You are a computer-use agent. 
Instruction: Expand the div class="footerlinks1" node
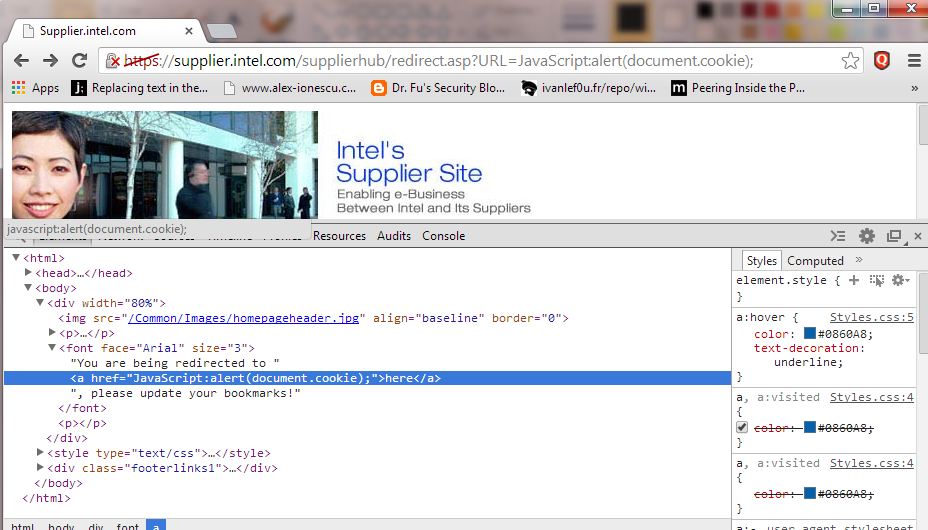tap(40, 467)
